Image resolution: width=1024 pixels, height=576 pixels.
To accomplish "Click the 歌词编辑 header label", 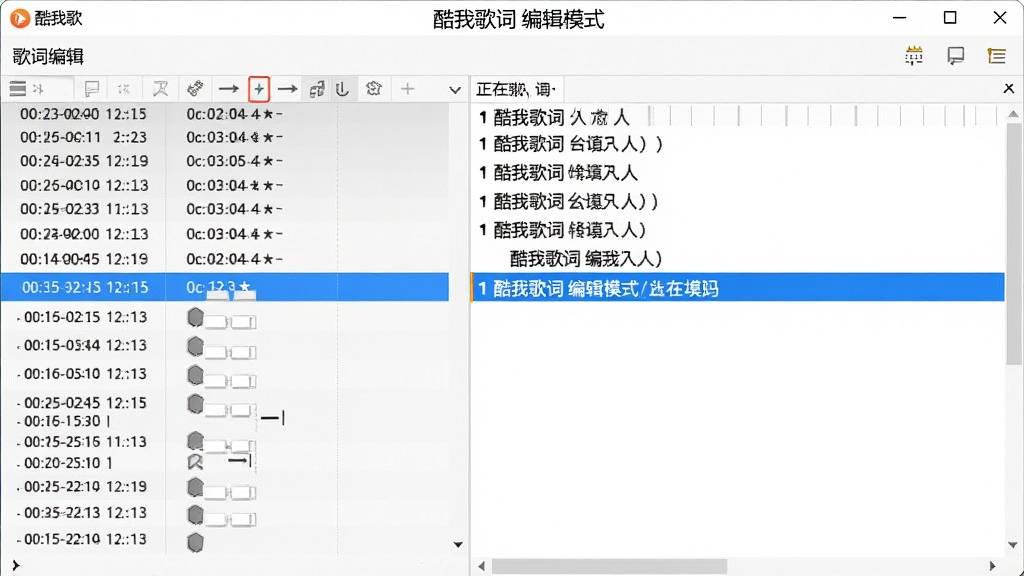I will pos(48,56).
